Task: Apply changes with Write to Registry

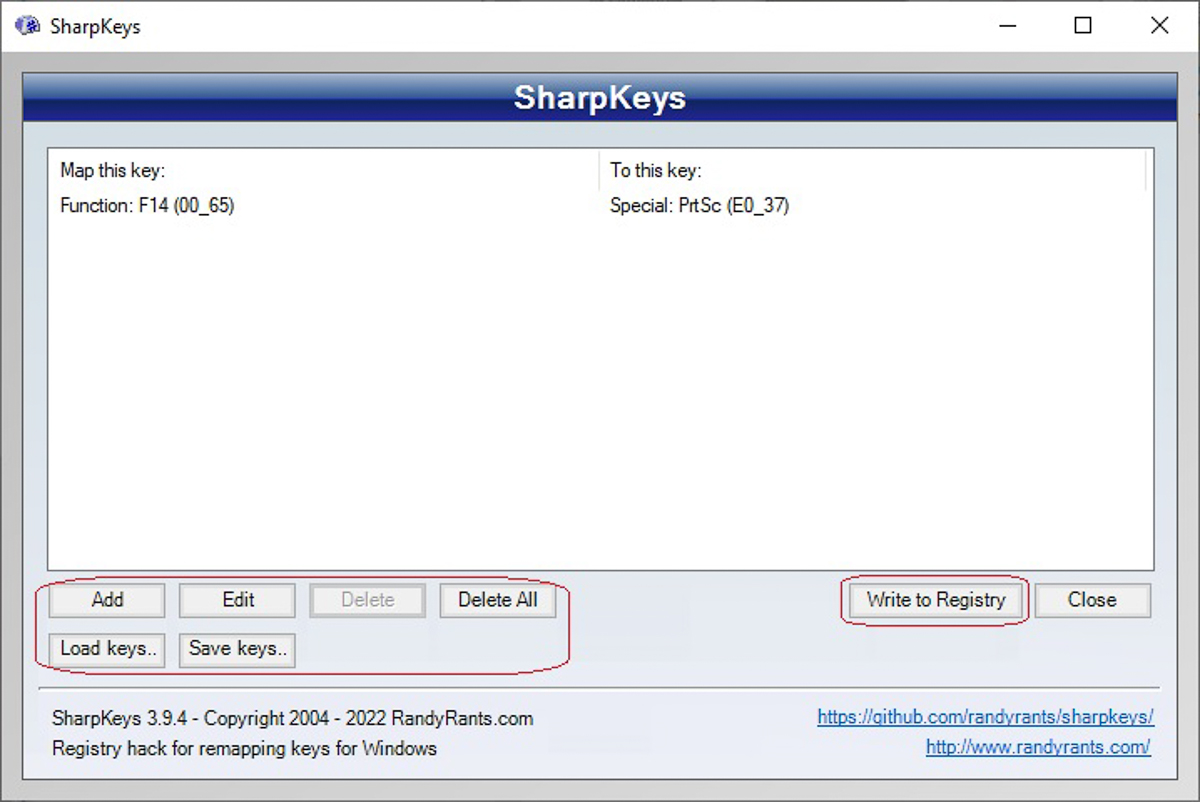Action: [935, 600]
